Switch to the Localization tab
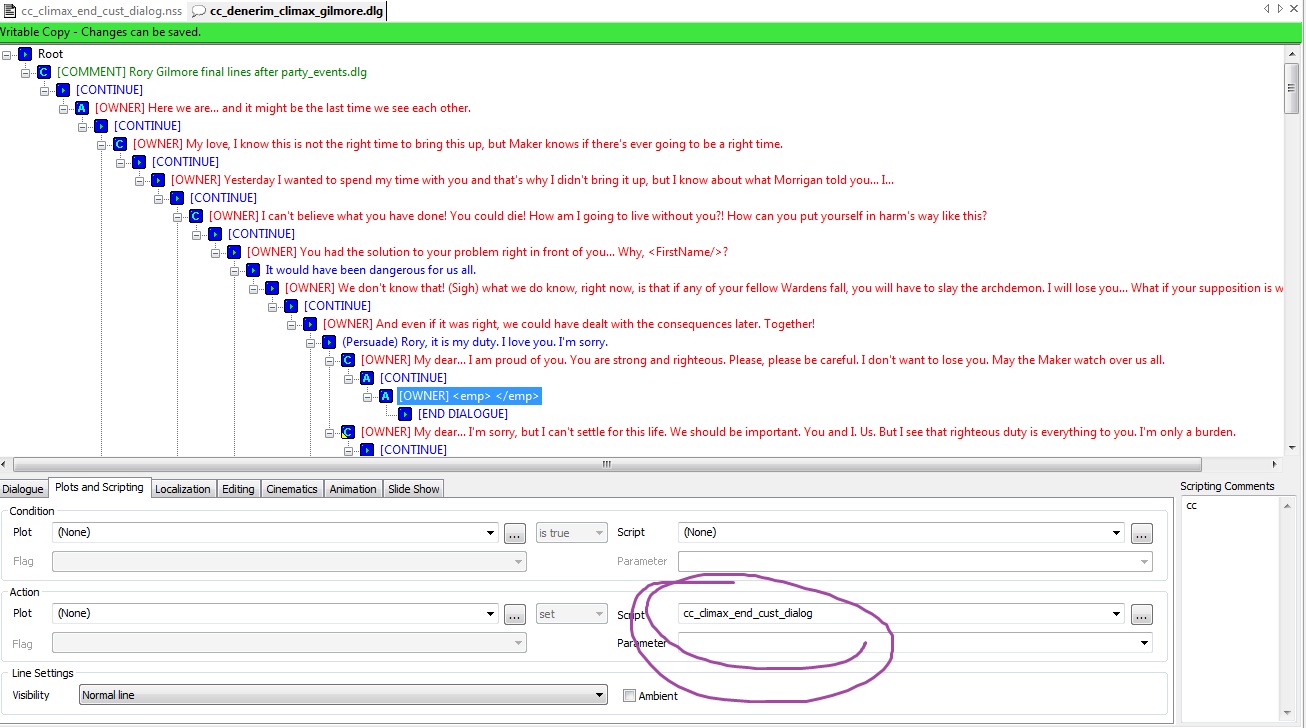This screenshot has width=1306, height=728. [x=182, y=489]
